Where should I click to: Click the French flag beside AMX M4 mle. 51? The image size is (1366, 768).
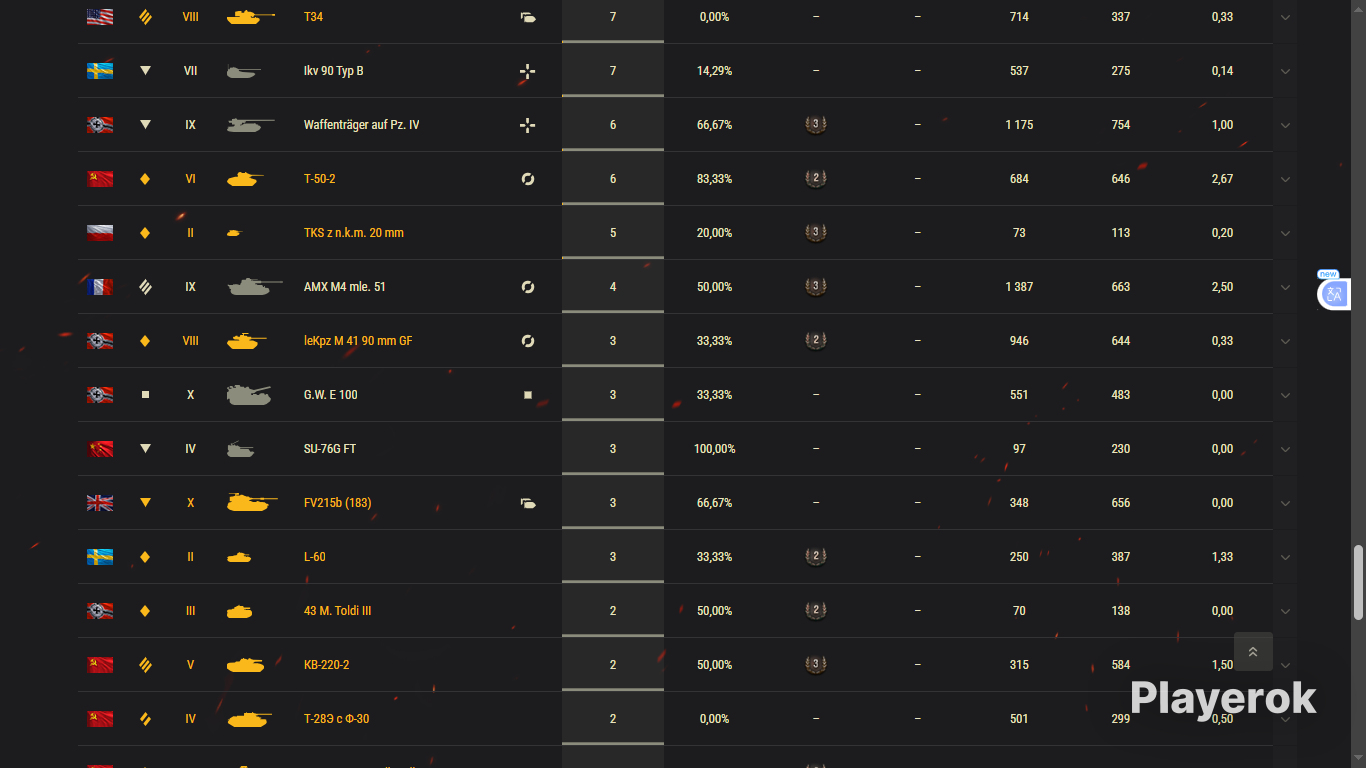(x=100, y=287)
